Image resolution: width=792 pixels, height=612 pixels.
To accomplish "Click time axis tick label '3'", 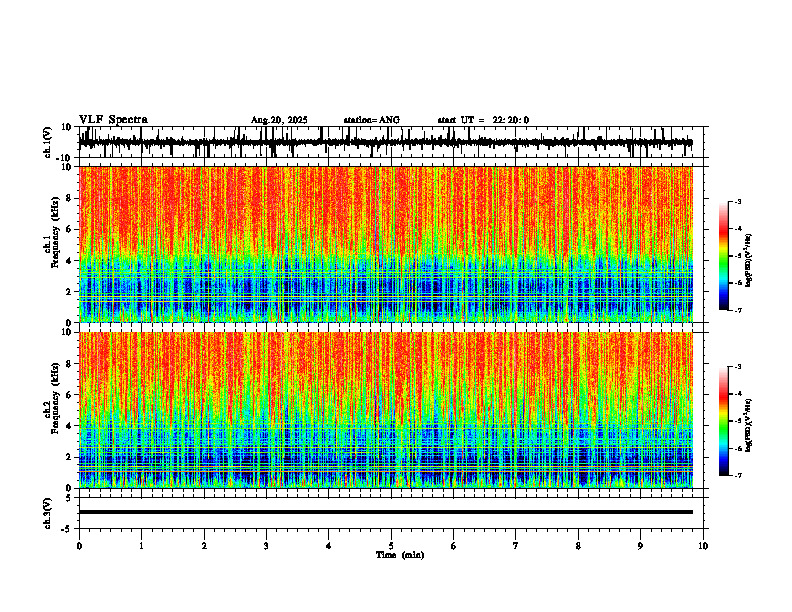I will (266, 546).
